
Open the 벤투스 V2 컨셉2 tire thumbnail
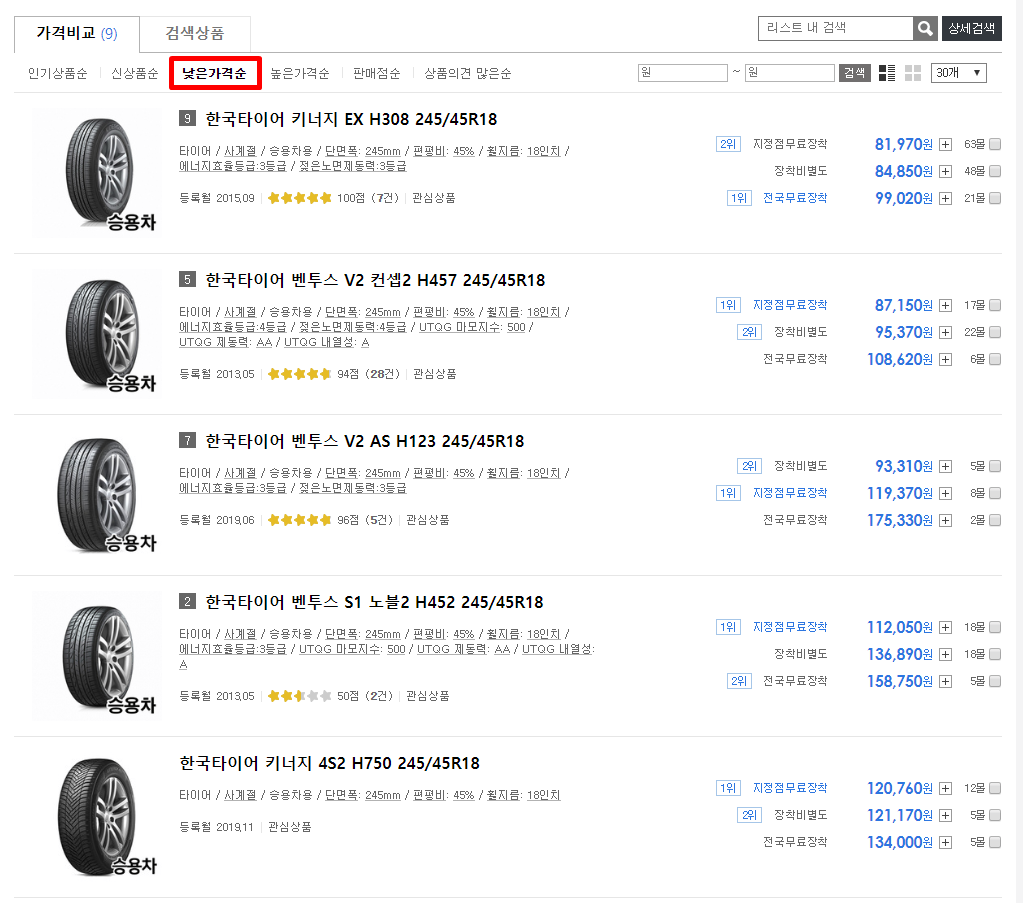tap(97, 333)
